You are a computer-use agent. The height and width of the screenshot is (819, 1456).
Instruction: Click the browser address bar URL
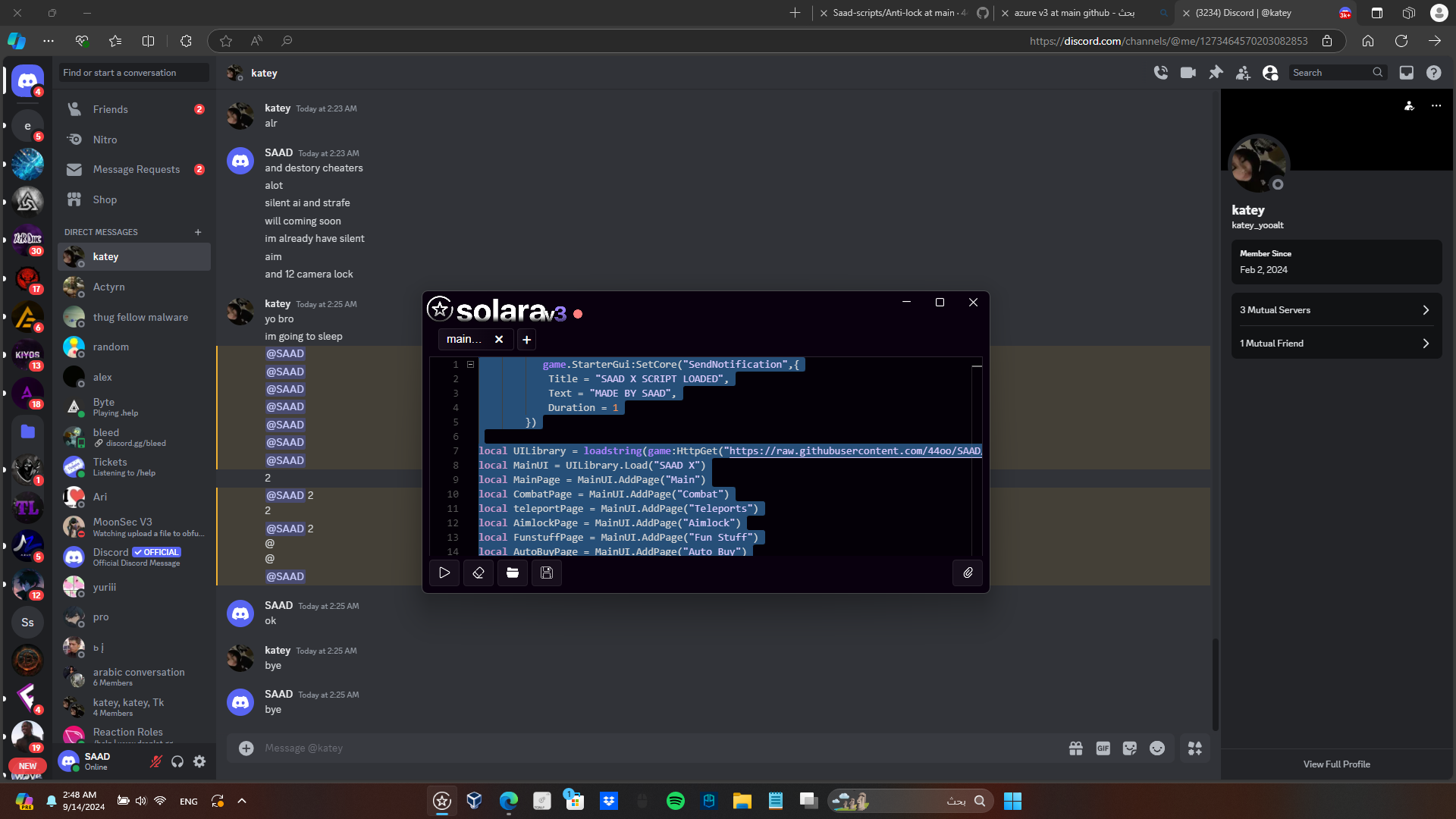[1168, 41]
